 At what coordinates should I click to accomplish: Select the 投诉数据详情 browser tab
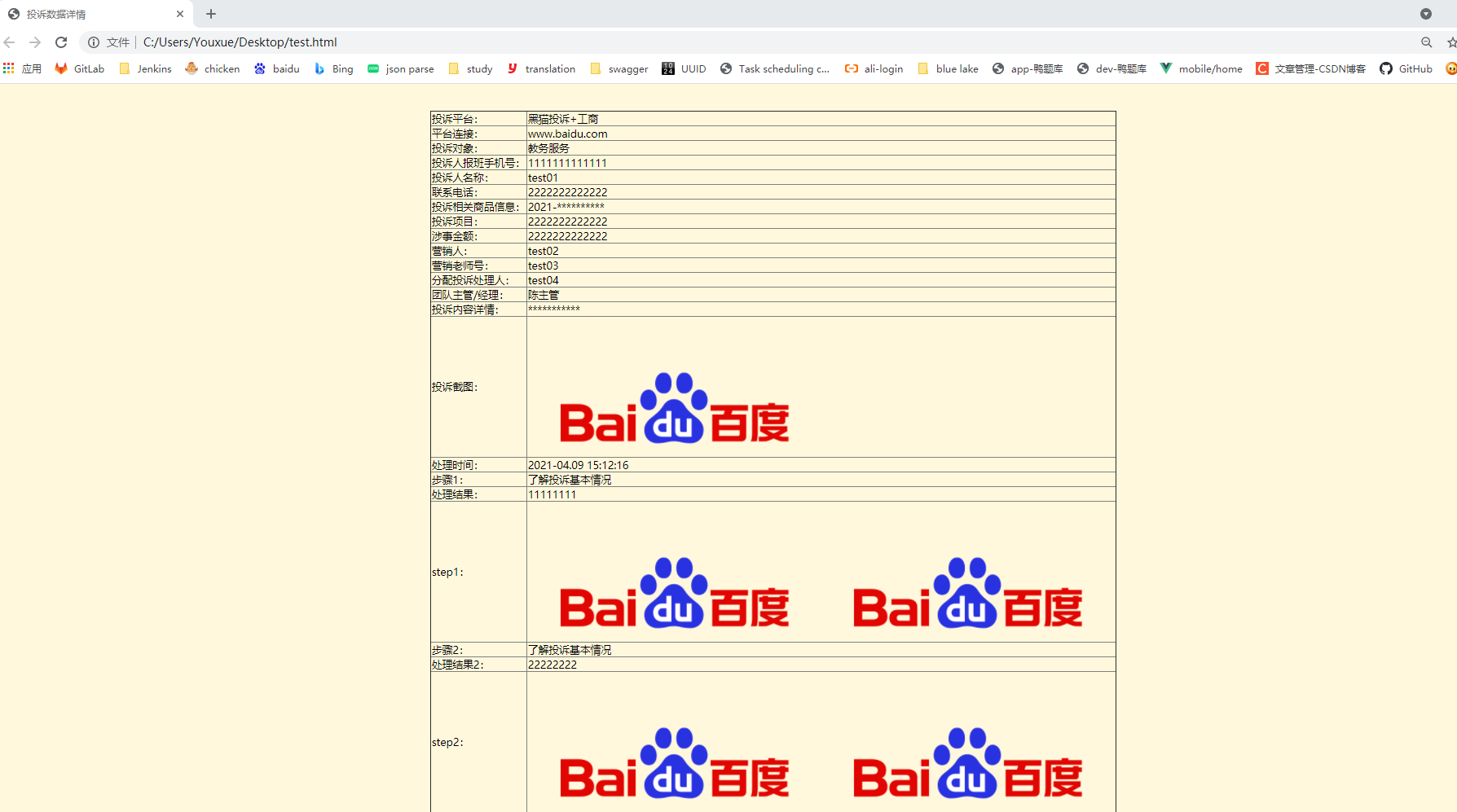pyautogui.click(x=96, y=14)
